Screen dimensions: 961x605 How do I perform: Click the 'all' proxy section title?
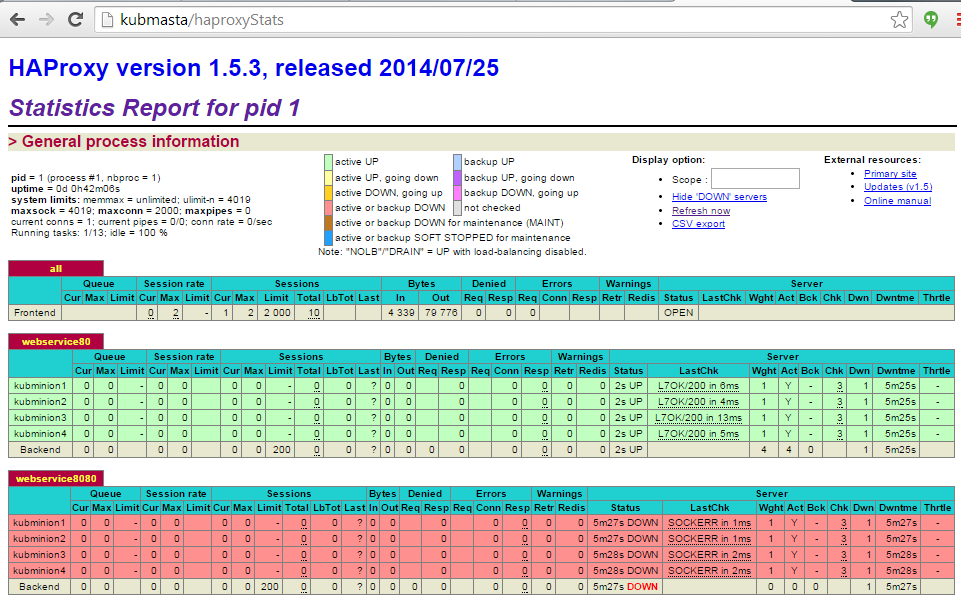pyautogui.click(x=55, y=268)
